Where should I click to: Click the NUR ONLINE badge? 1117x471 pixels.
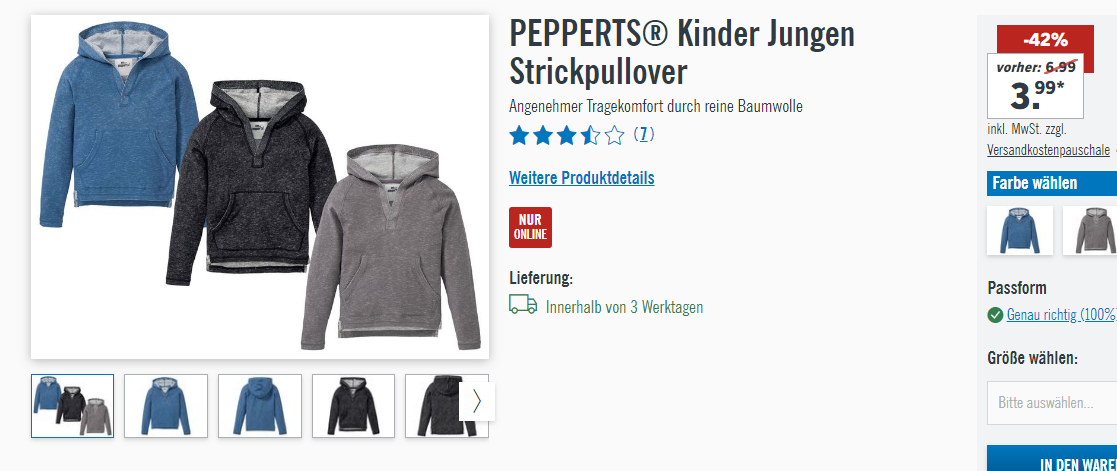(530, 227)
